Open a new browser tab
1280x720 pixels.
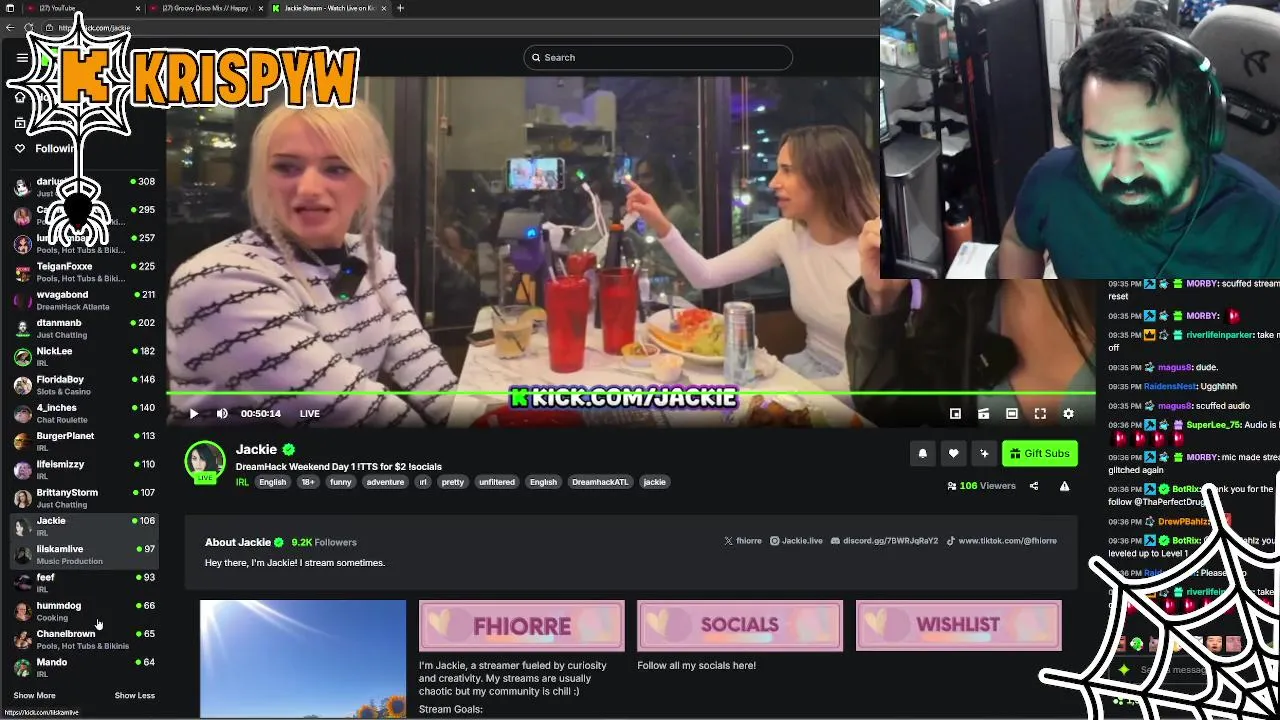(400, 8)
